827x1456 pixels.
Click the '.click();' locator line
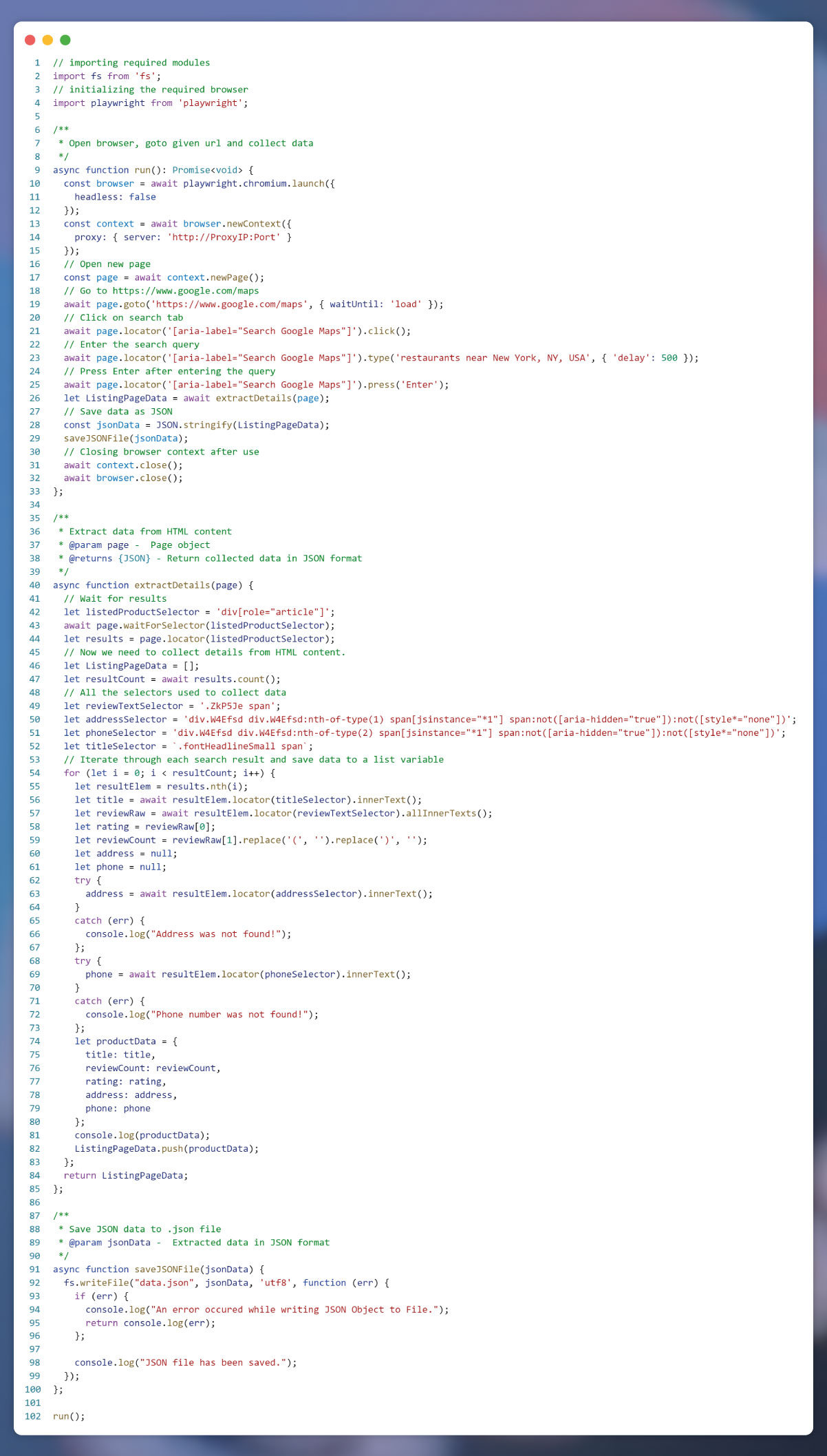coord(237,331)
